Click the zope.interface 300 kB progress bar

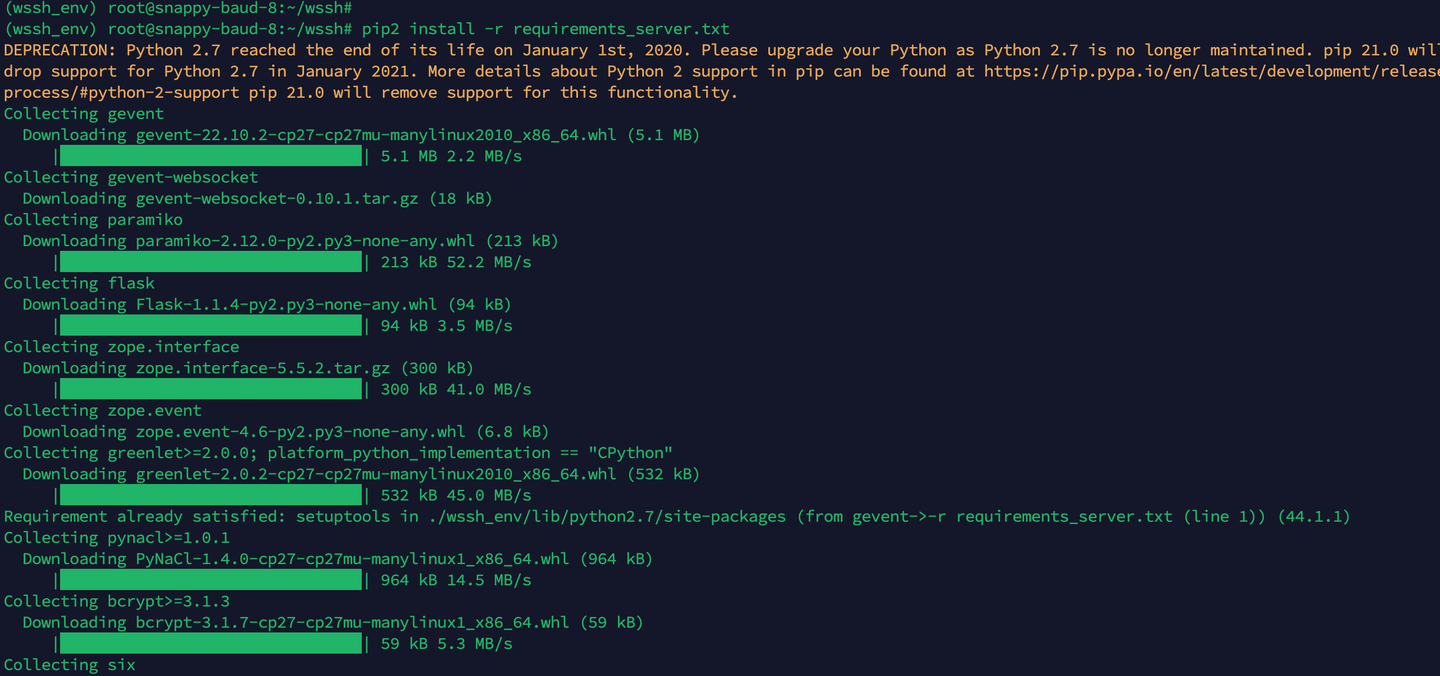coord(210,389)
